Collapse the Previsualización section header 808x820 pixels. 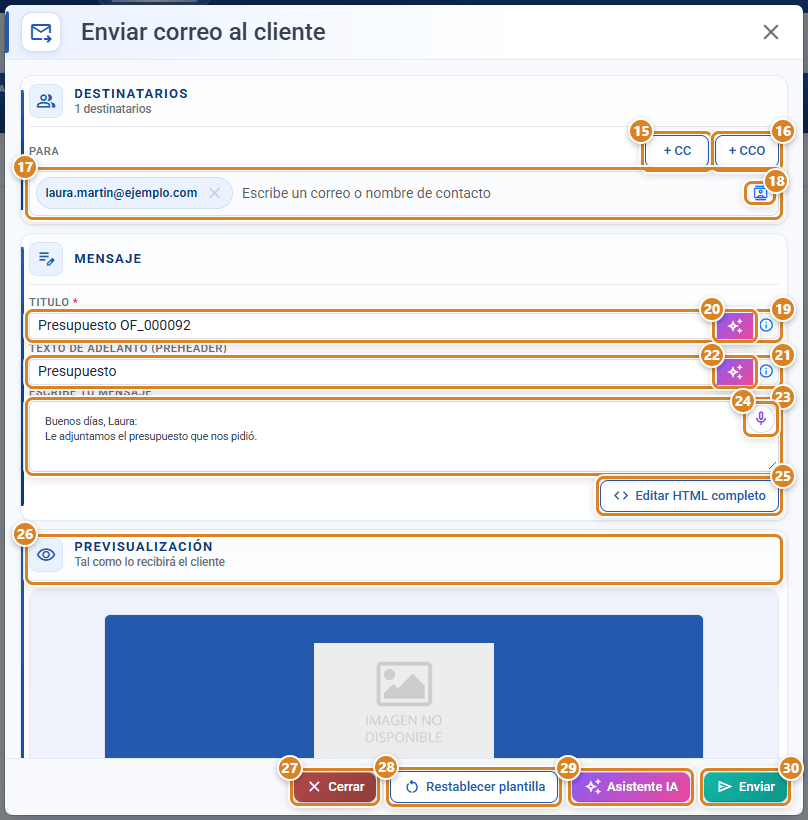403,559
